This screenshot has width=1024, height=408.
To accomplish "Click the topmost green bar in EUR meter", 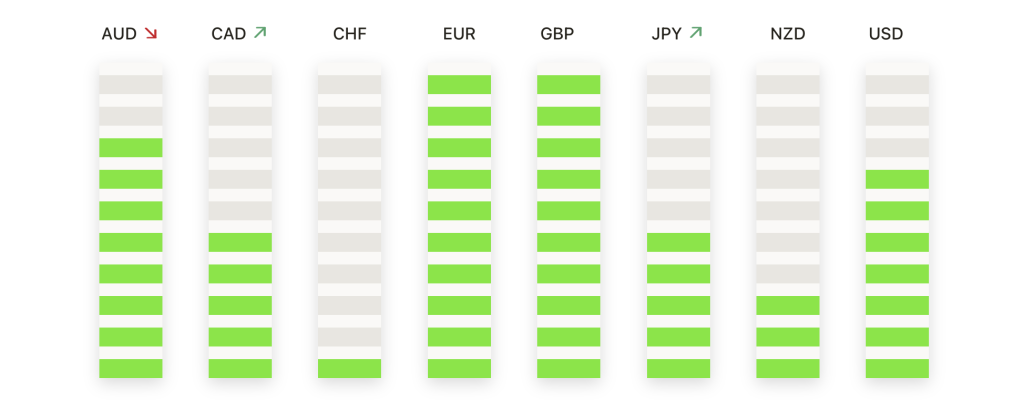I will tap(459, 84).
